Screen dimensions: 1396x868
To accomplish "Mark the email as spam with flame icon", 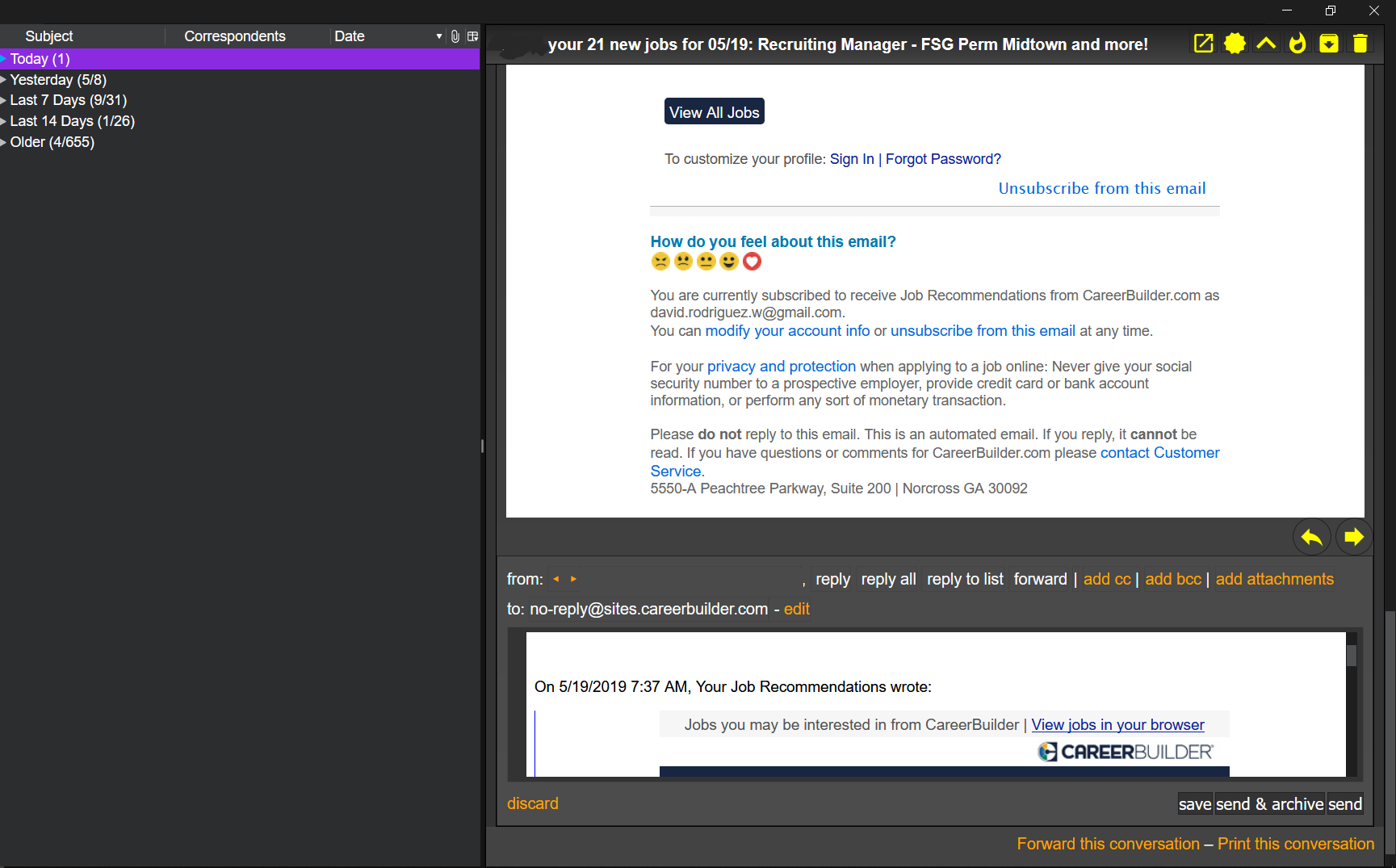I will [1297, 44].
